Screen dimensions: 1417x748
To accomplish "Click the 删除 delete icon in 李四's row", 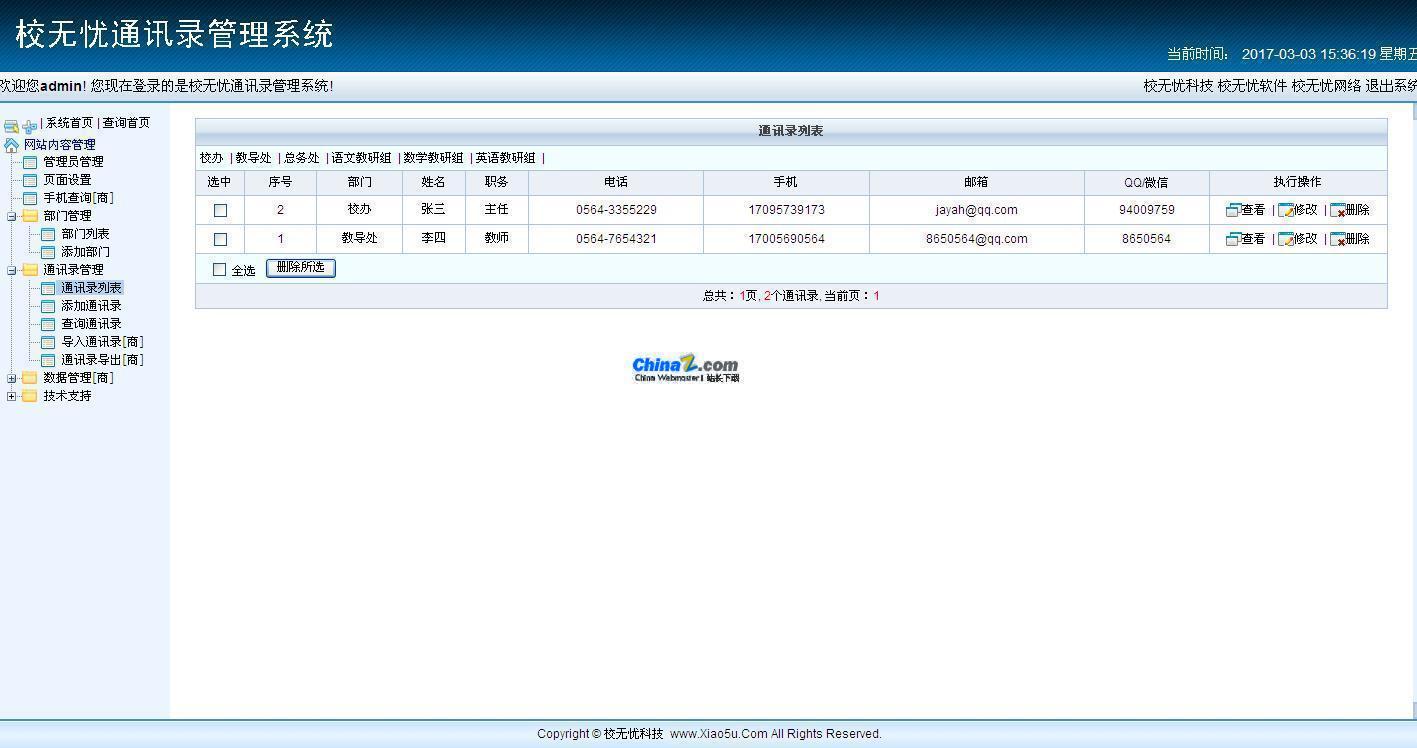I will coord(1338,239).
